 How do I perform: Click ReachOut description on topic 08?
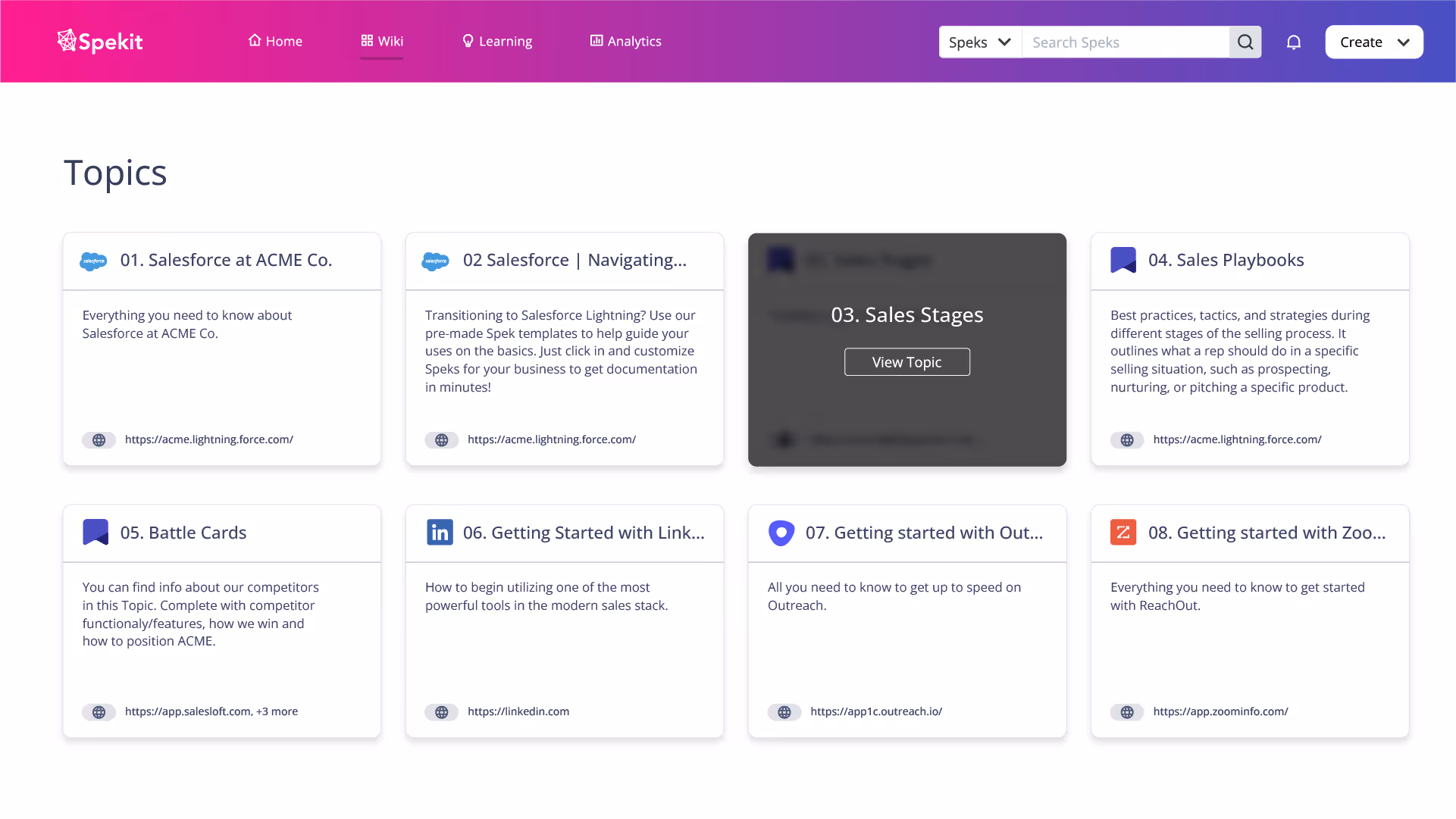(1238, 596)
